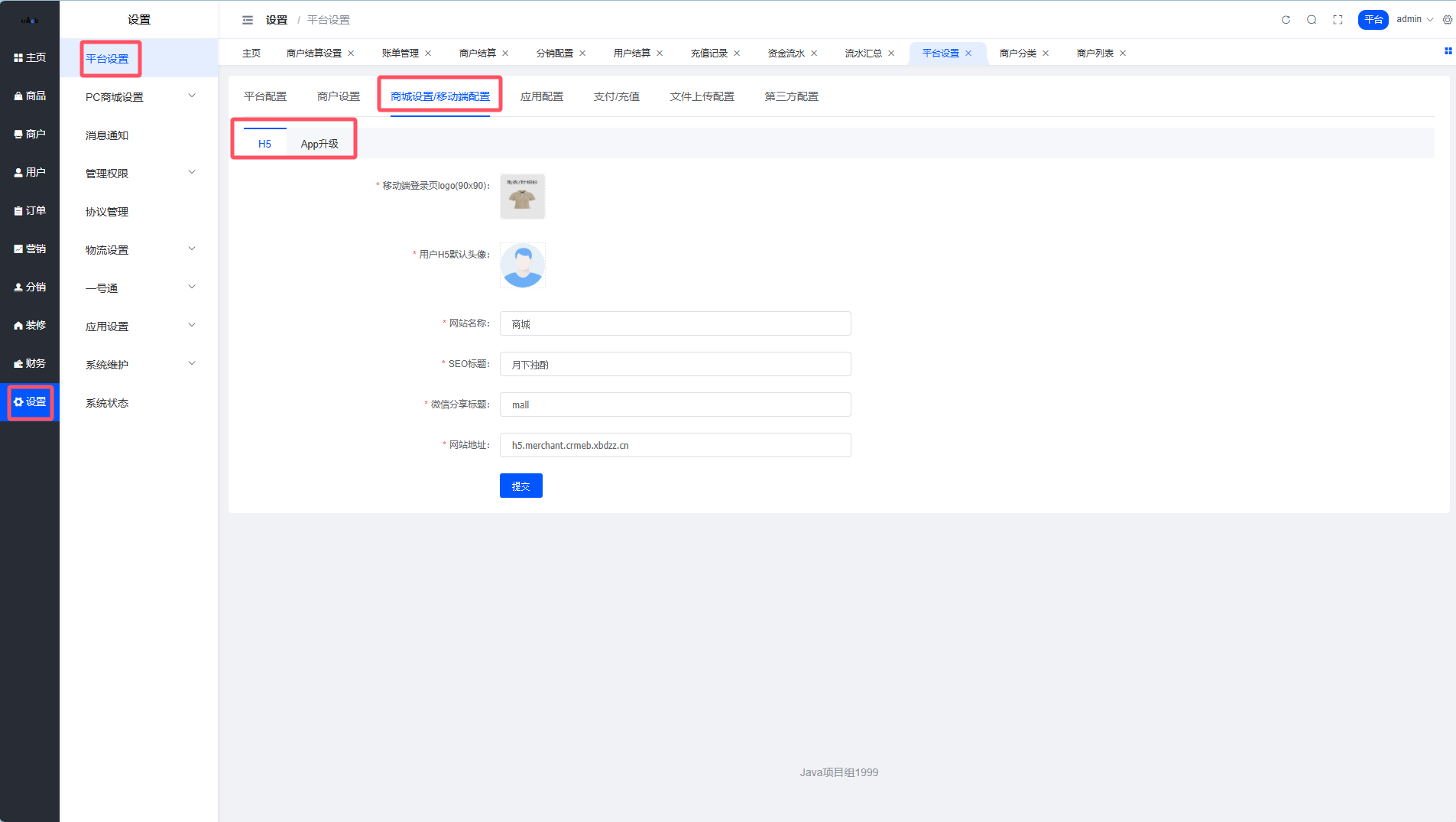
Task: Go to 商品 in left navigation
Action: coord(30,96)
